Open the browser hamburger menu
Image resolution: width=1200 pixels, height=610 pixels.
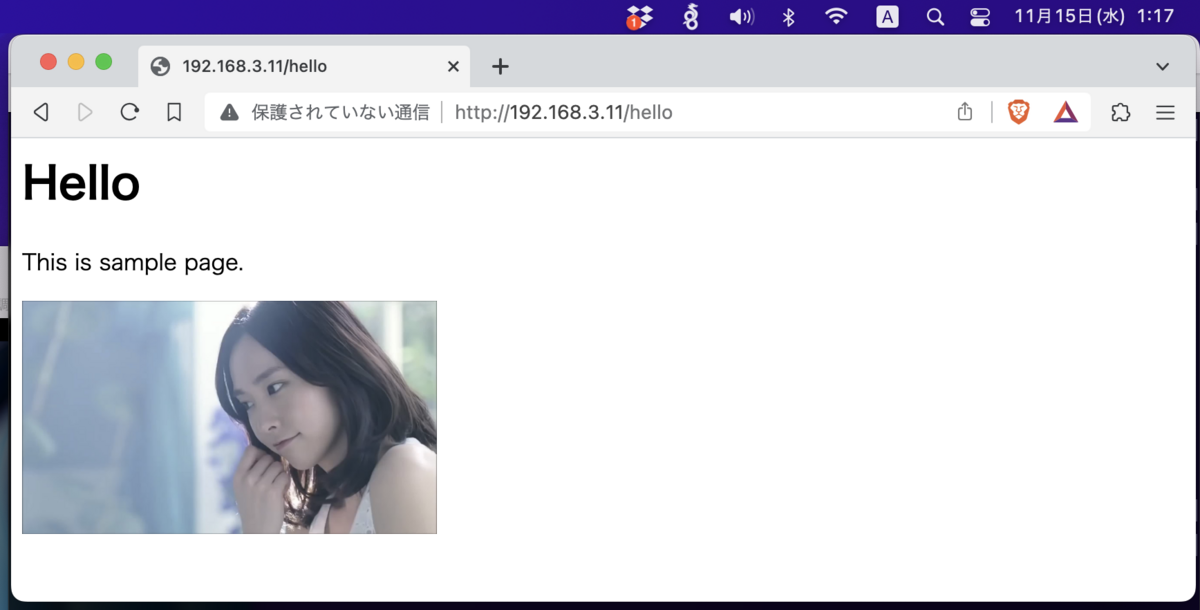tap(1165, 112)
